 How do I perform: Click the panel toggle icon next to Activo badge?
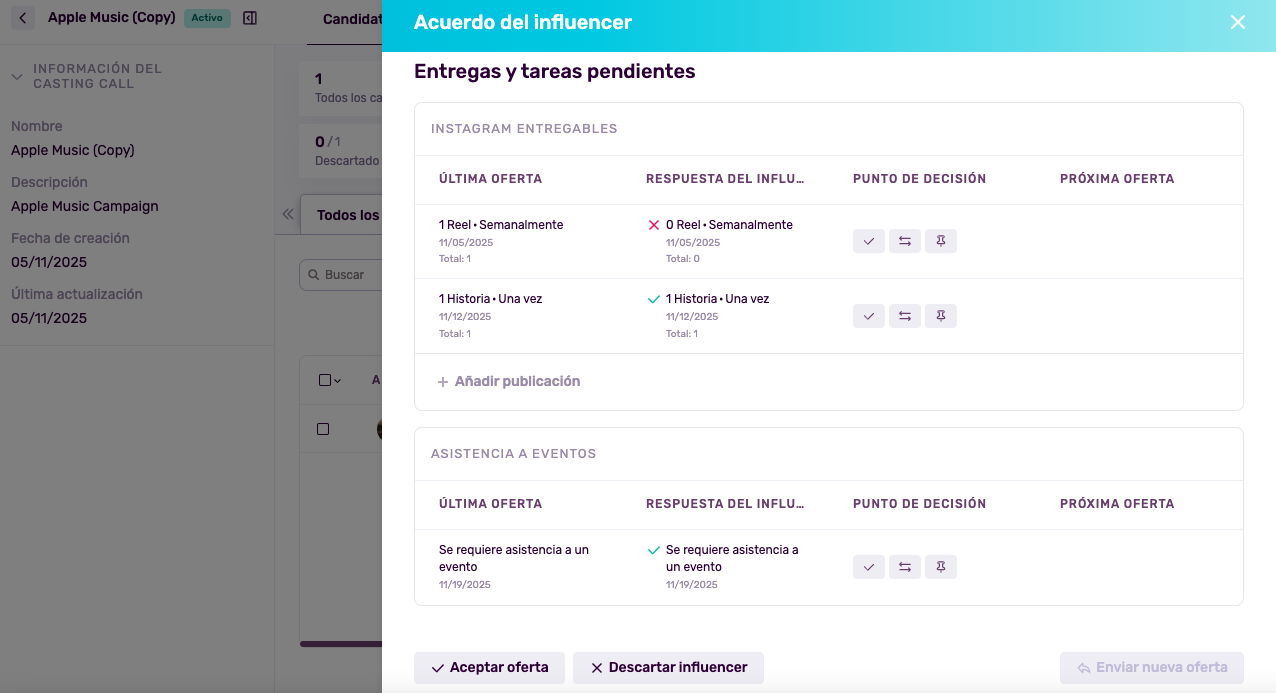pyautogui.click(x=249, y=18)
